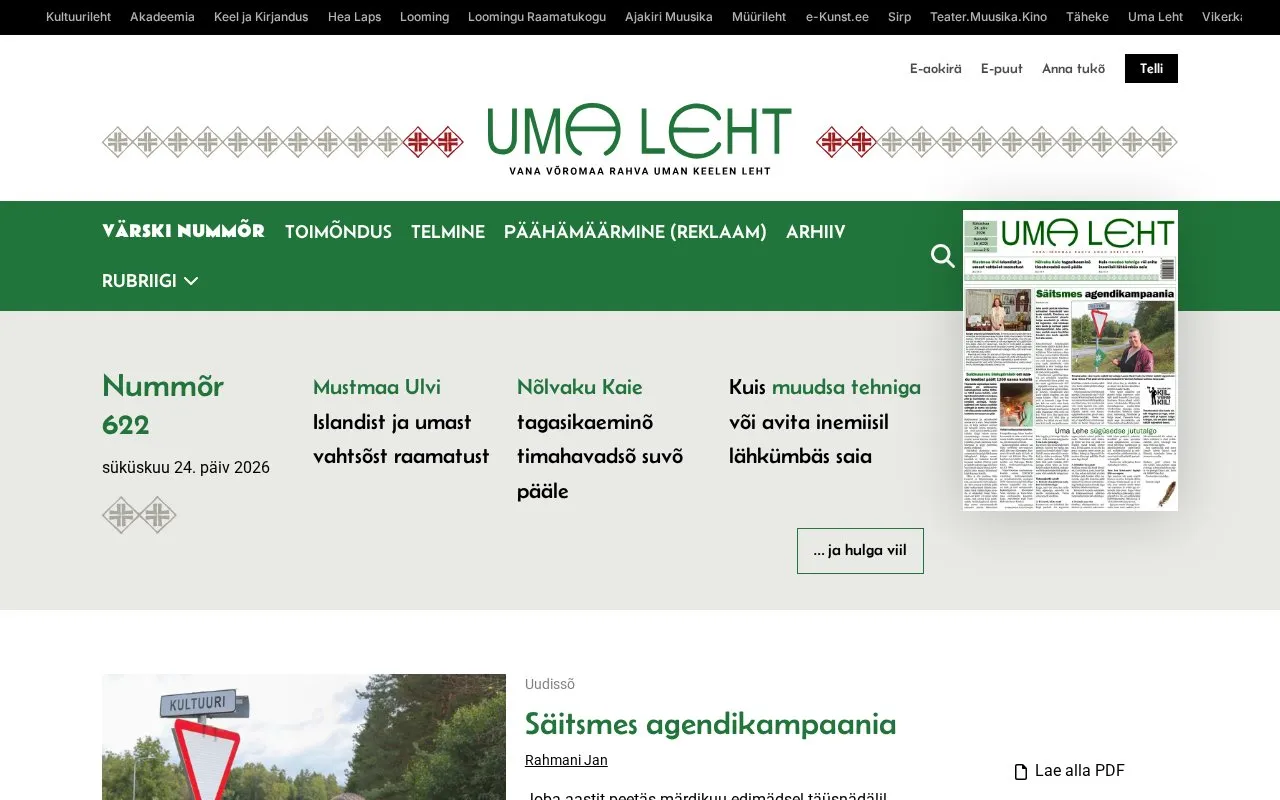
Task: Open the newspaper front page thumbnail
Action: [1070, 360]
